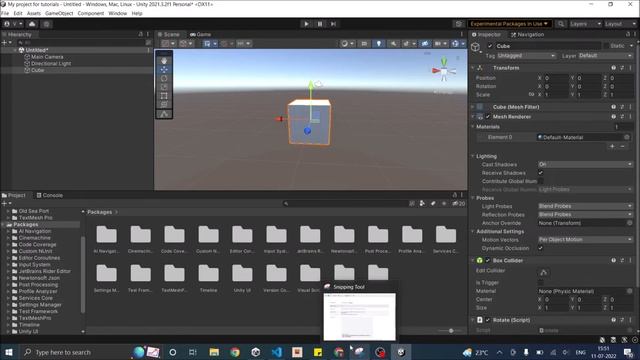Open Google Chrome on the taskbar
The width and height of the screenshot is (640, 360).
click(x=235, y=352)
